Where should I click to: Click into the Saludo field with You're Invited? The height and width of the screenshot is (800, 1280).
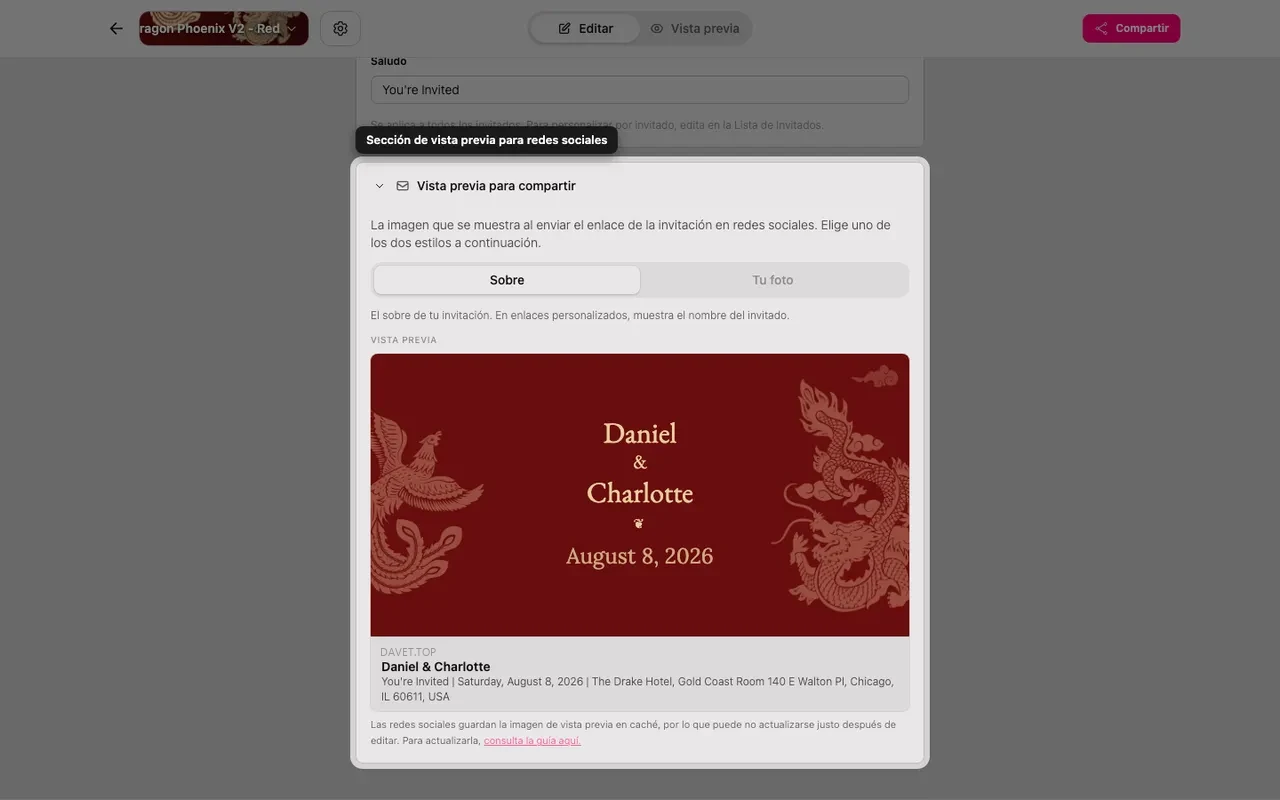(x=640, y=90)
